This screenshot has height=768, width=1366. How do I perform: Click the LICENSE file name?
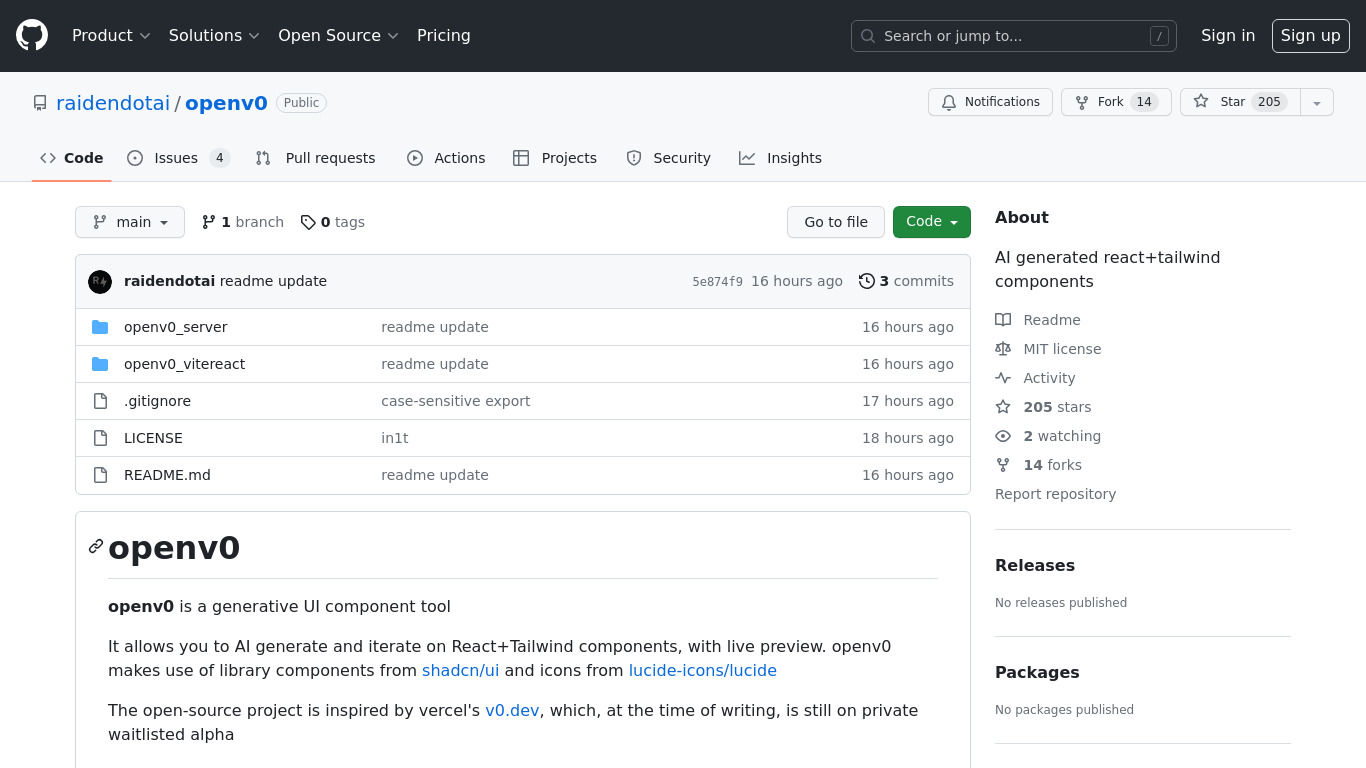153,438
